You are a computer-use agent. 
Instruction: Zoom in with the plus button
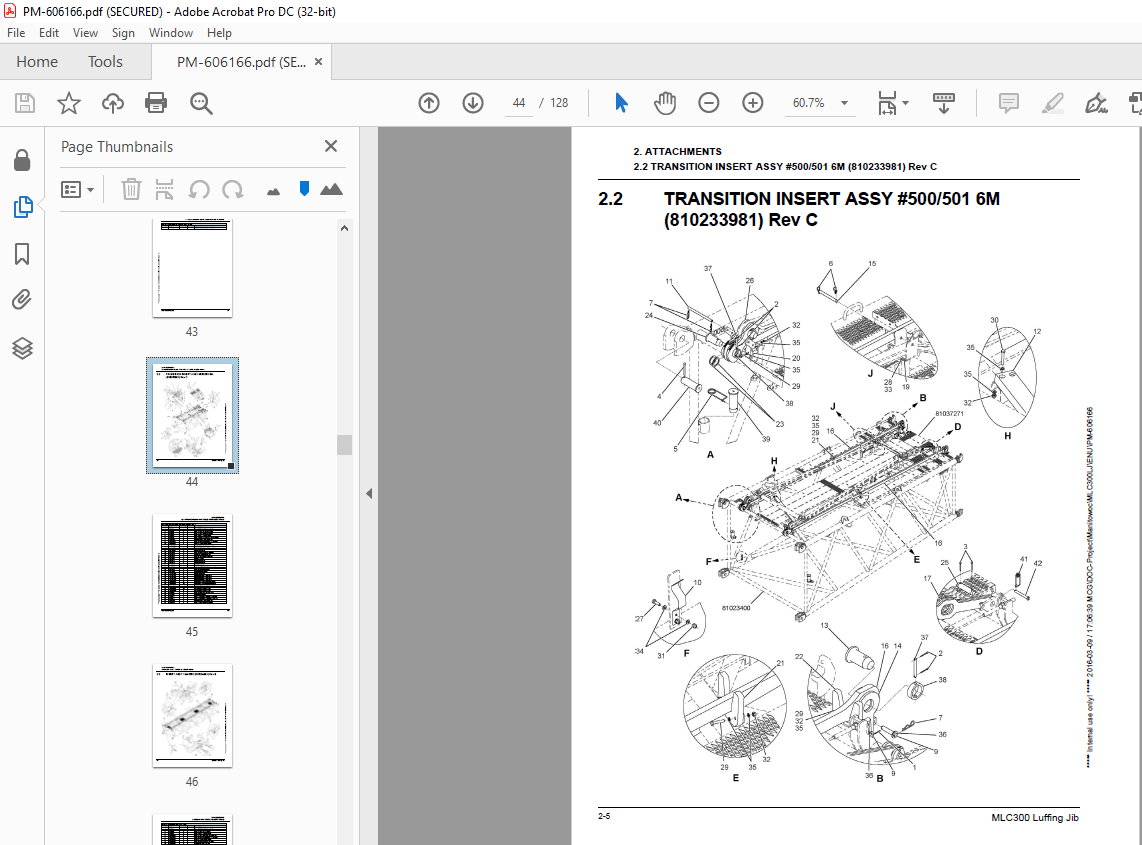(752, 103)
